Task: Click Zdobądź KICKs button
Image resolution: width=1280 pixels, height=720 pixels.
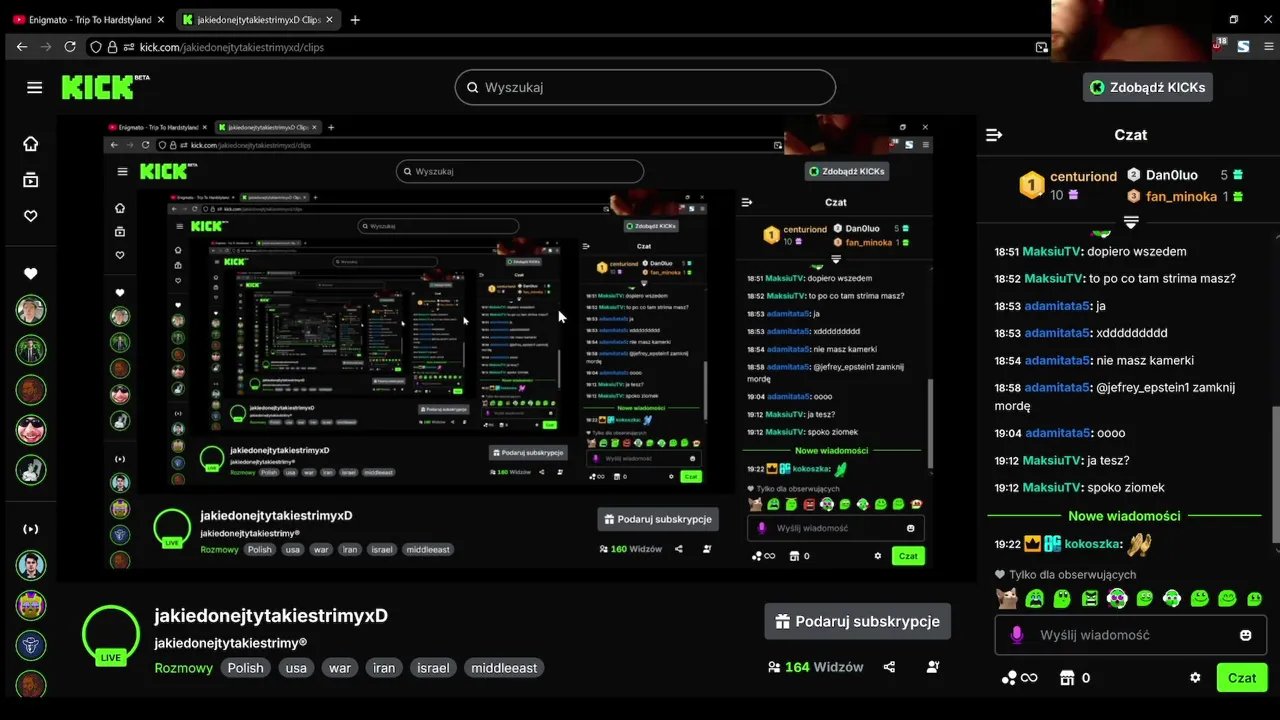Action: (1148, 87)
